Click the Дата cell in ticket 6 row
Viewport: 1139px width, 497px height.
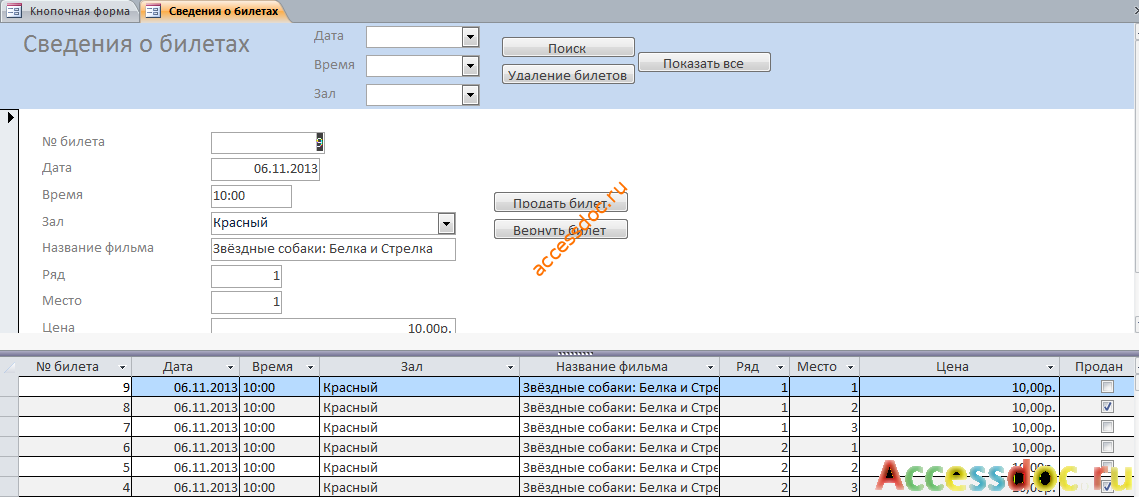point(186,447)
